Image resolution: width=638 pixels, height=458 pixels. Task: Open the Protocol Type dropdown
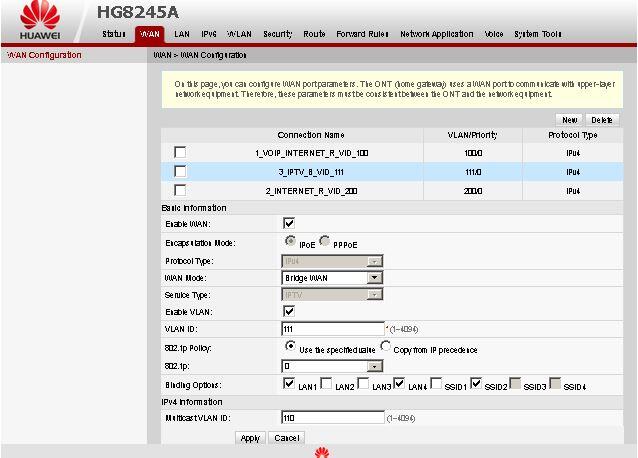[x=332, y=261]
